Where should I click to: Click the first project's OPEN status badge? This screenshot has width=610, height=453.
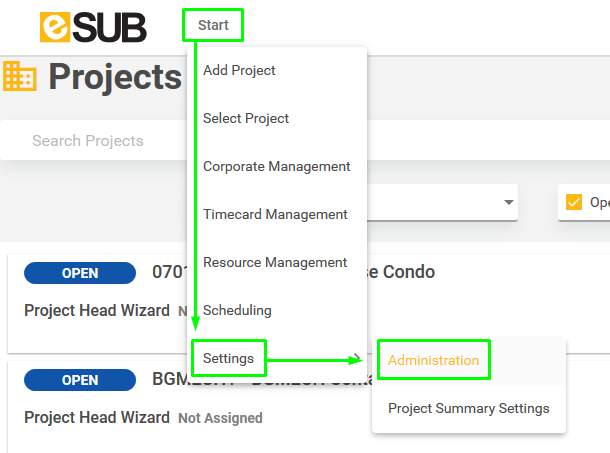[x=80, y=273]
